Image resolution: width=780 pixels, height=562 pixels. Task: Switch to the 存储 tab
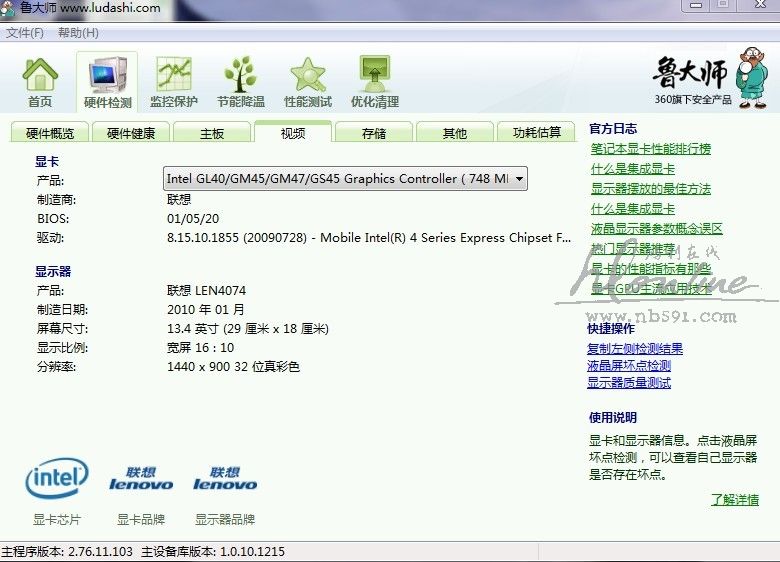coord(374,133)
